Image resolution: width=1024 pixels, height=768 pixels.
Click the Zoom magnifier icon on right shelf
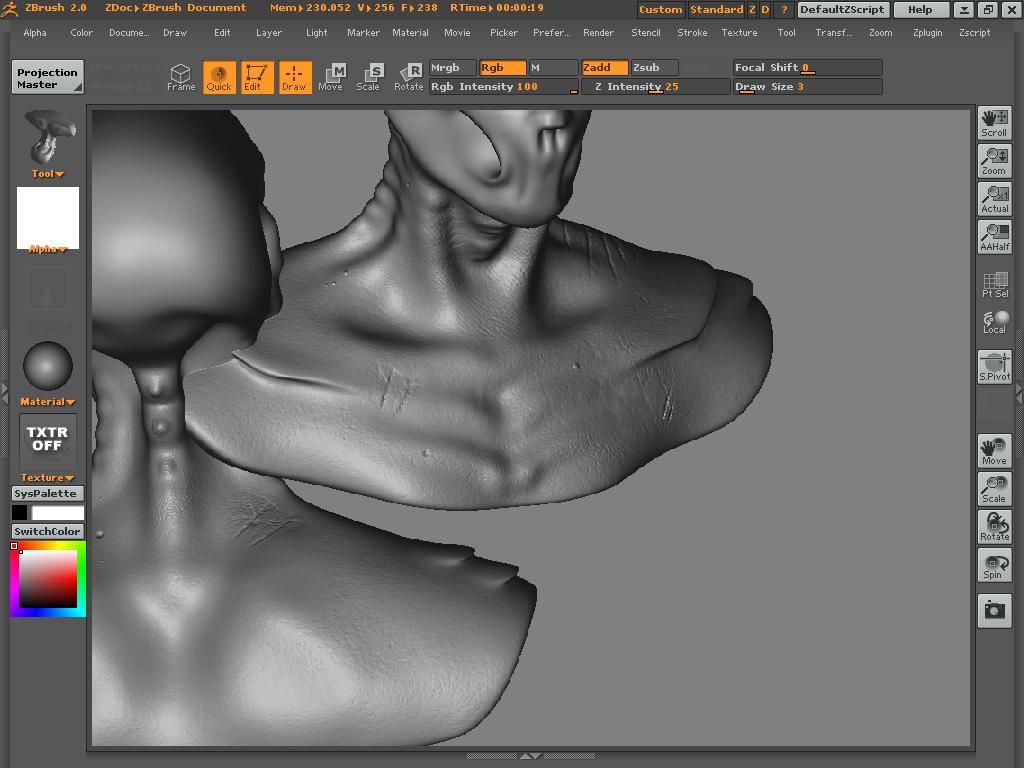click(x=994, y=161)
